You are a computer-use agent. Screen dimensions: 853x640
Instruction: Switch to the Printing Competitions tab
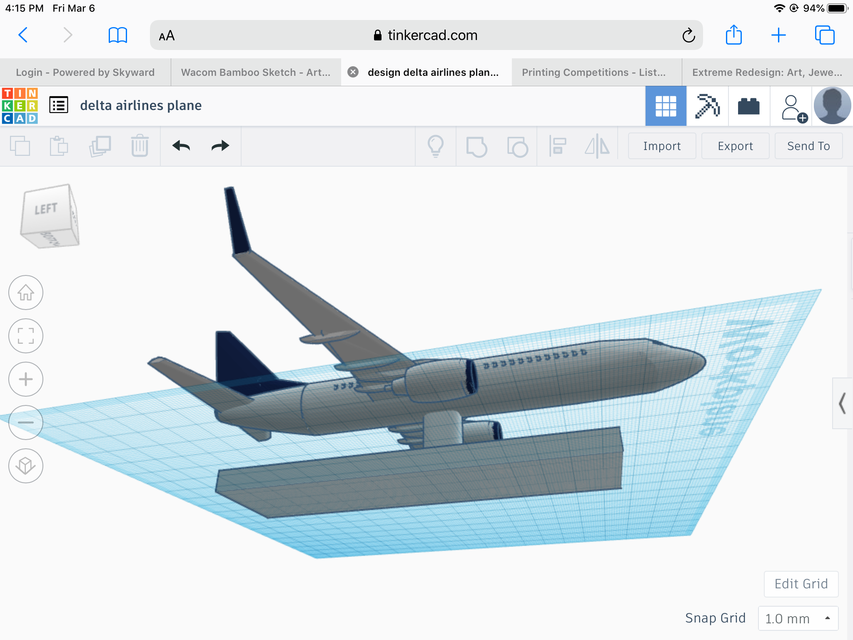coord(596,72)
